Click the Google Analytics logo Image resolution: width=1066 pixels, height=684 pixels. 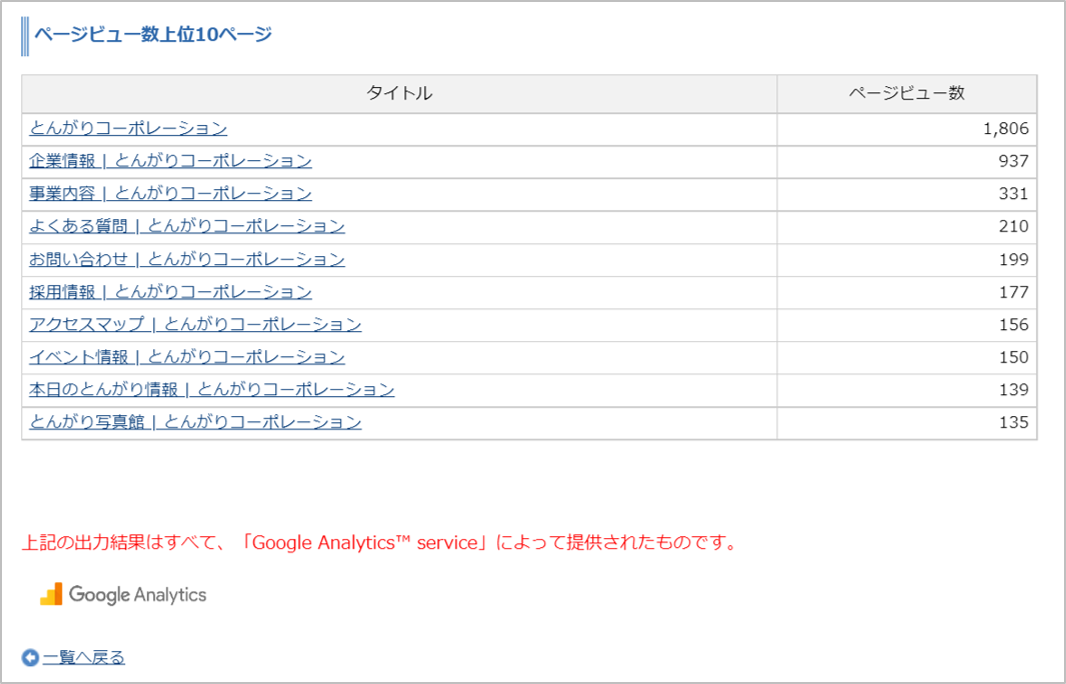coord(125,595)
